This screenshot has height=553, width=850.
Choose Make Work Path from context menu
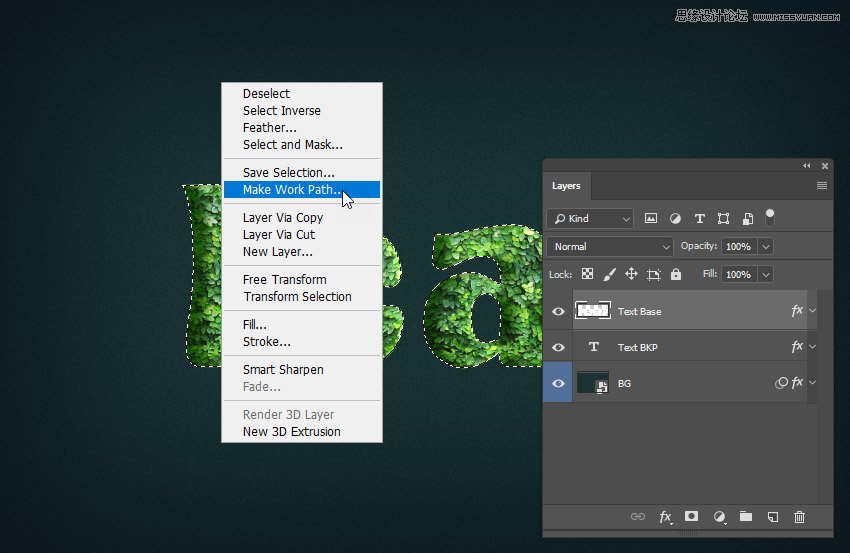coord(292,190)
